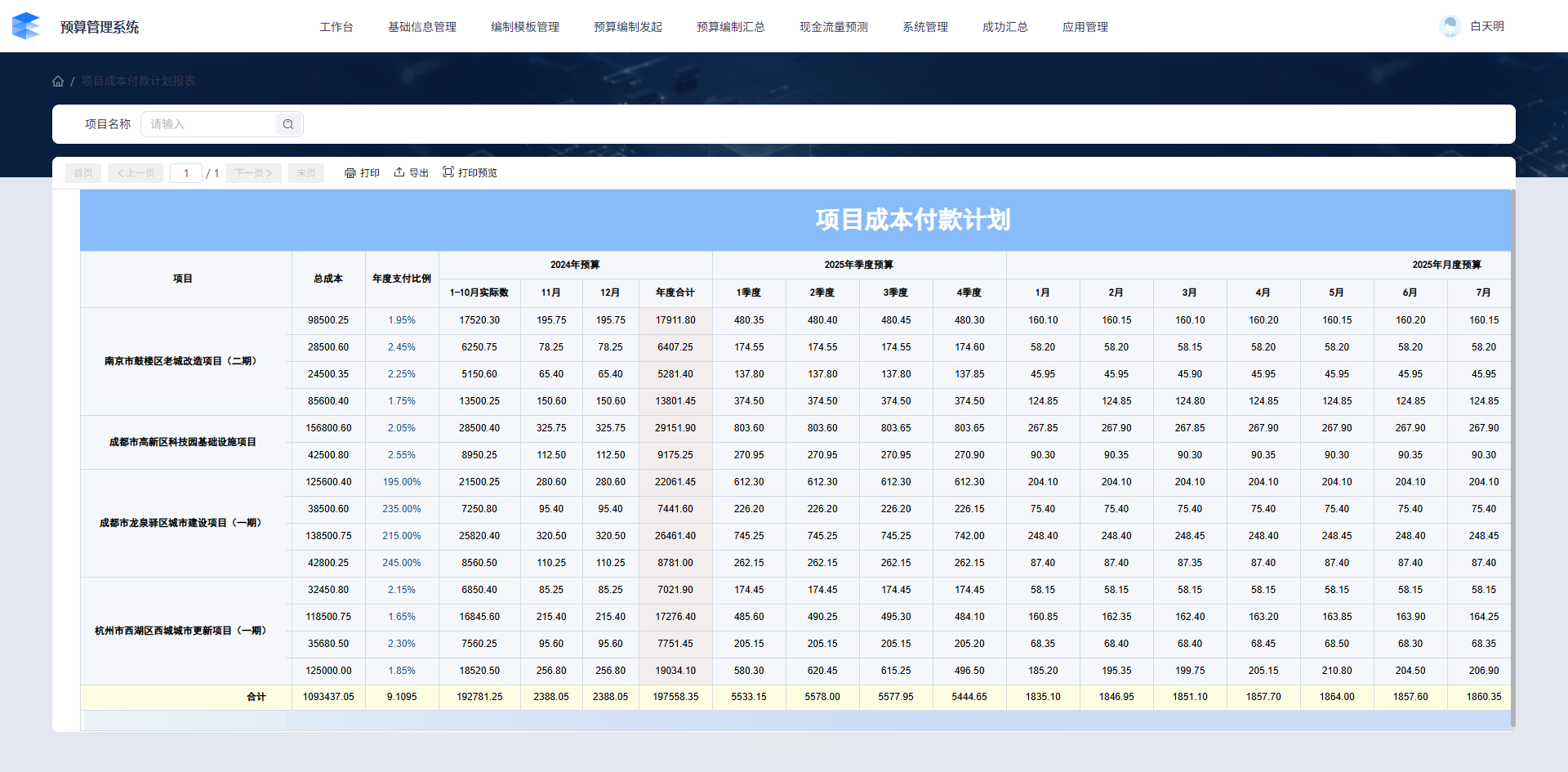Click the search magnifier icon
Viewport: 1568px width, 772px height.
pyautogui.click(x=288, y=124)
